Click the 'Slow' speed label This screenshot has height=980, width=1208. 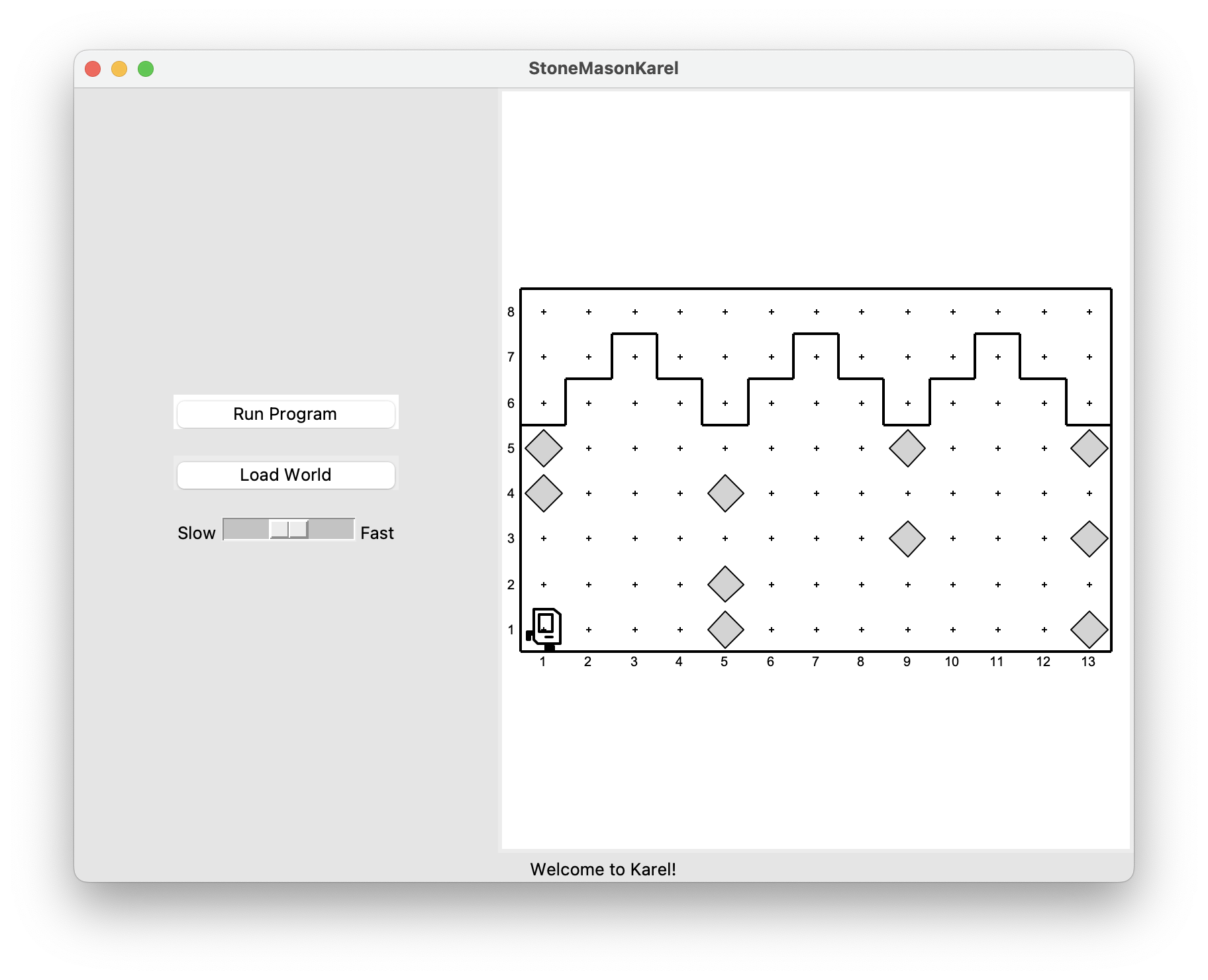point(197,533)
